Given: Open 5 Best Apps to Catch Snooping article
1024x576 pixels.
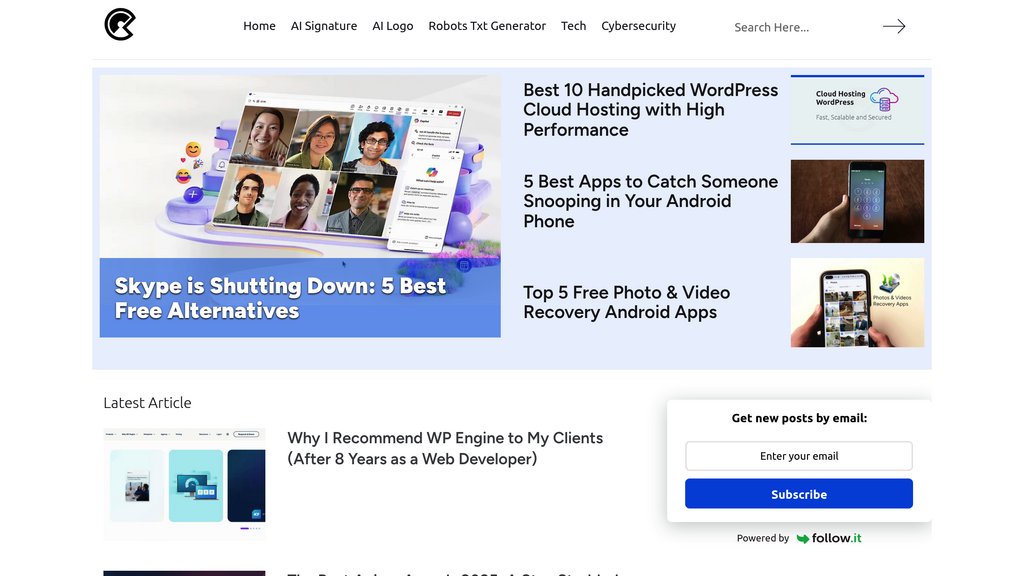Looking at the screenshot, I should (x=650, y=201).
